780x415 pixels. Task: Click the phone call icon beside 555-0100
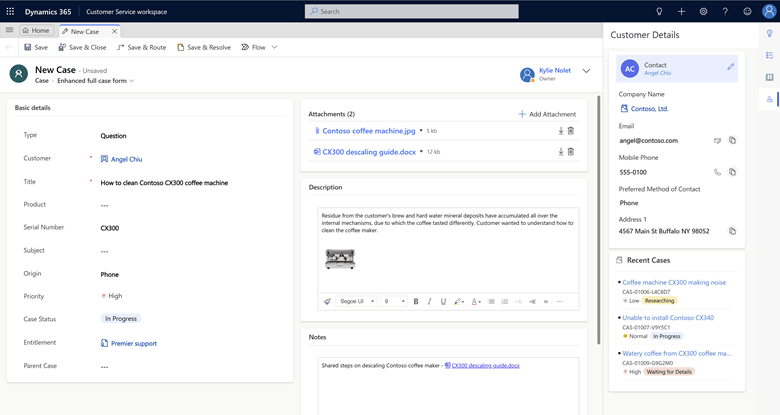point(717,172)
